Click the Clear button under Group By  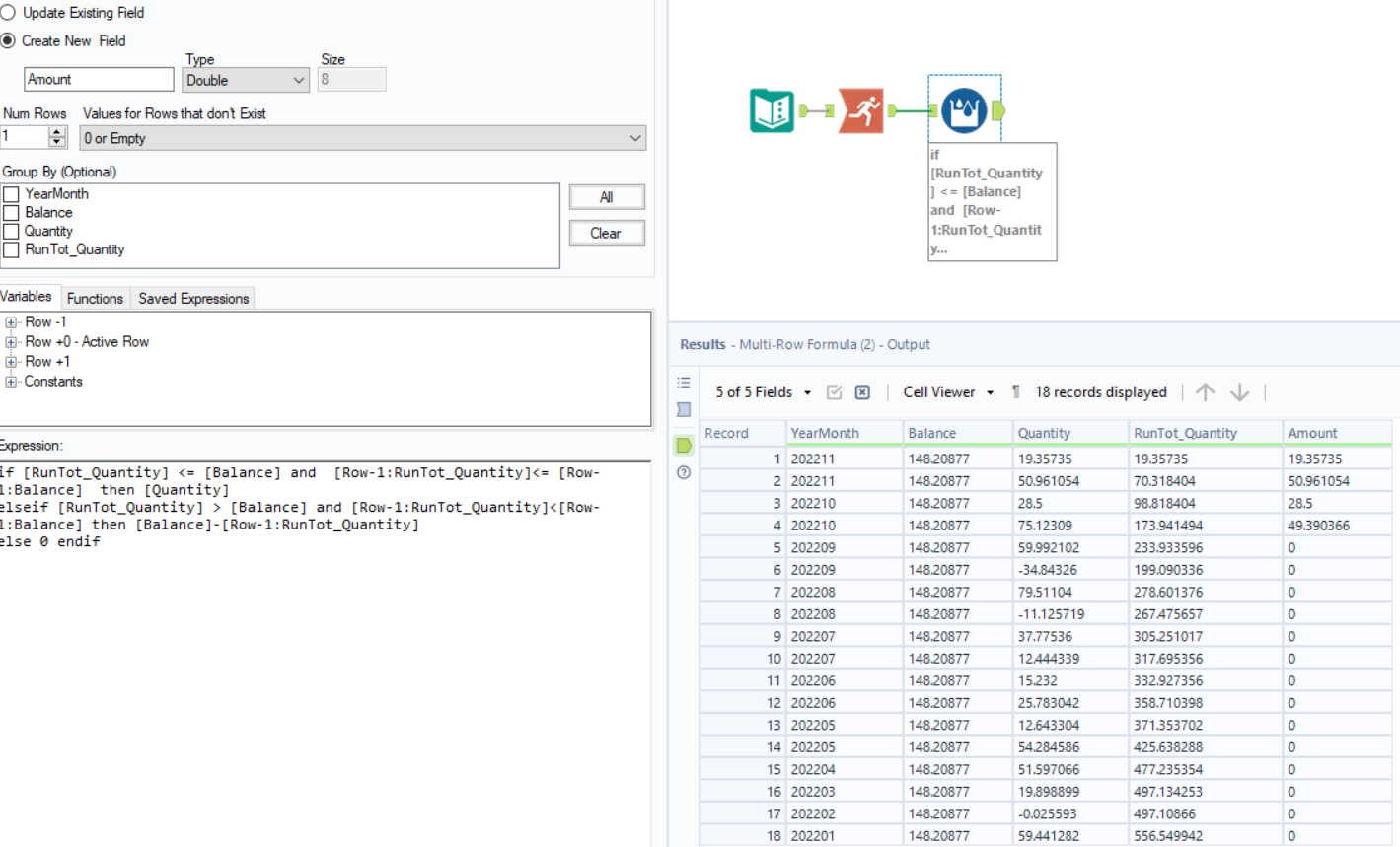coord(606,233)
